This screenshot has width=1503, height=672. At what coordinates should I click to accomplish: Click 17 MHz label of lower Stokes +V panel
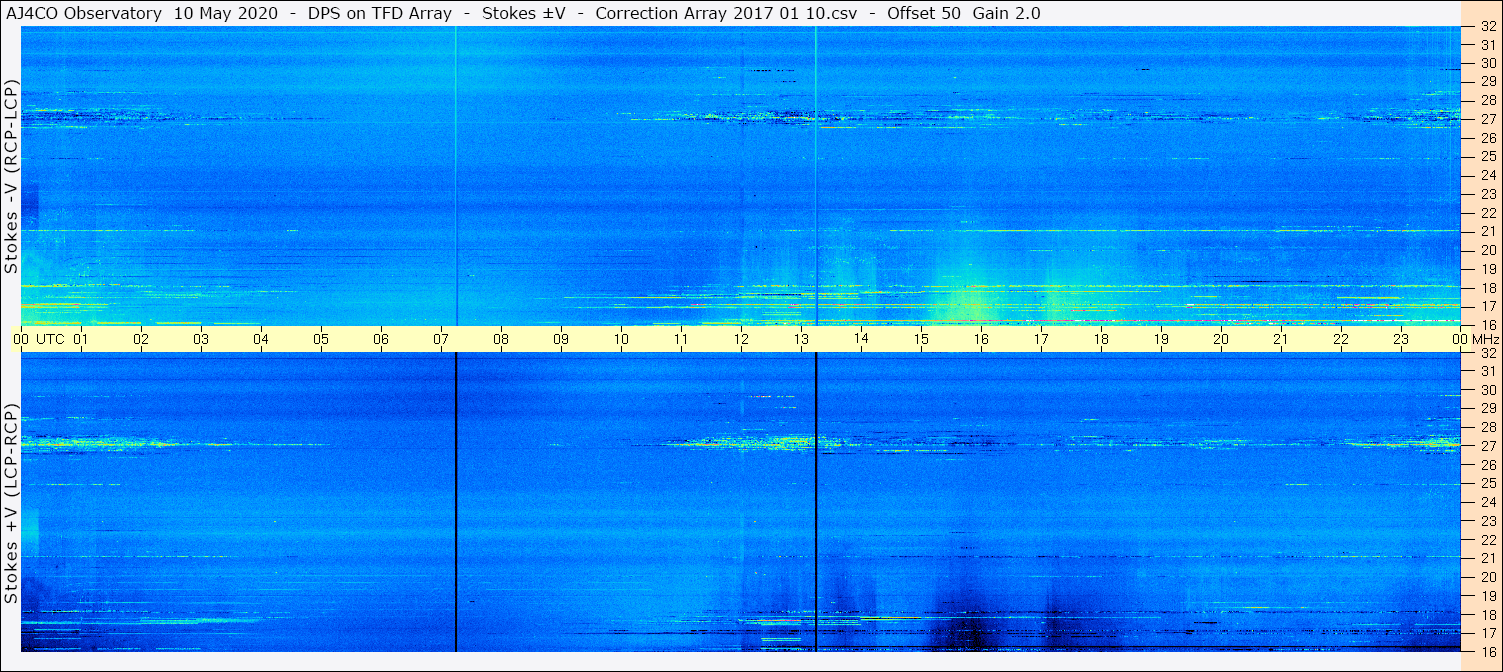[x=1488, y=633]
